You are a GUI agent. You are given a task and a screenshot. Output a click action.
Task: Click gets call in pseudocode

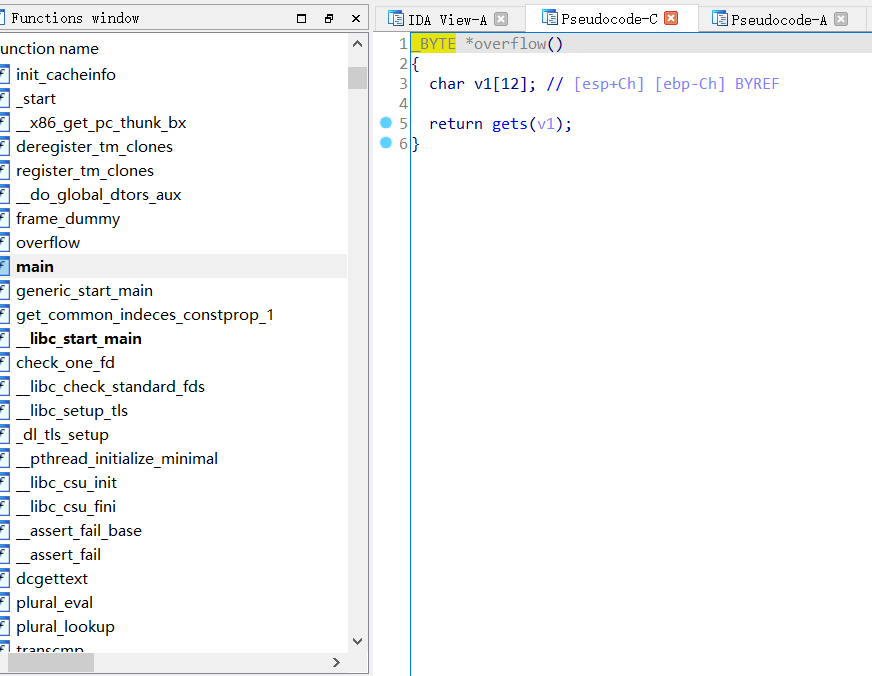[x=510, y=124]
